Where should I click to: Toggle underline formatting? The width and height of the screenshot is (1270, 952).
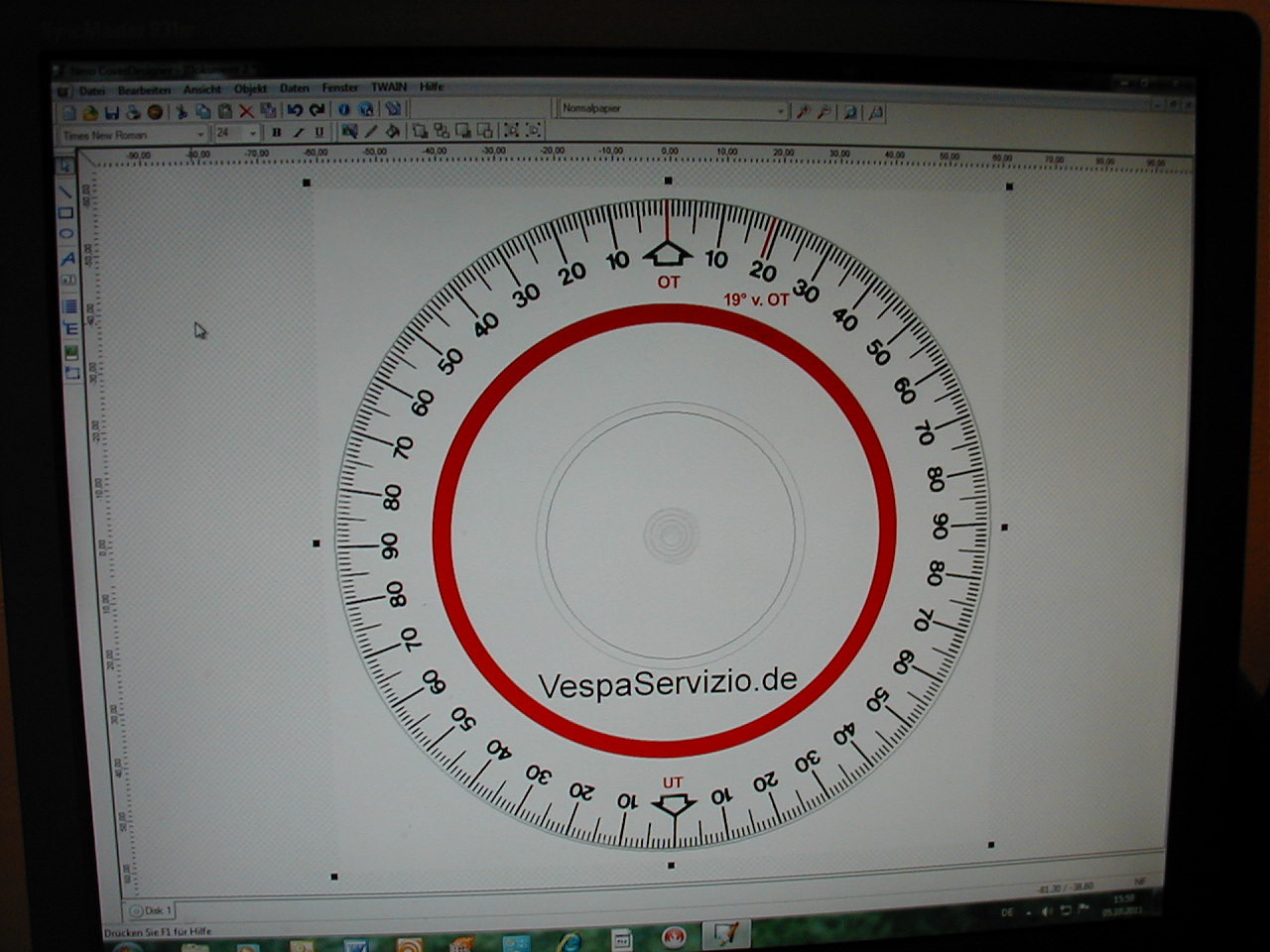(x=318, y=132)
